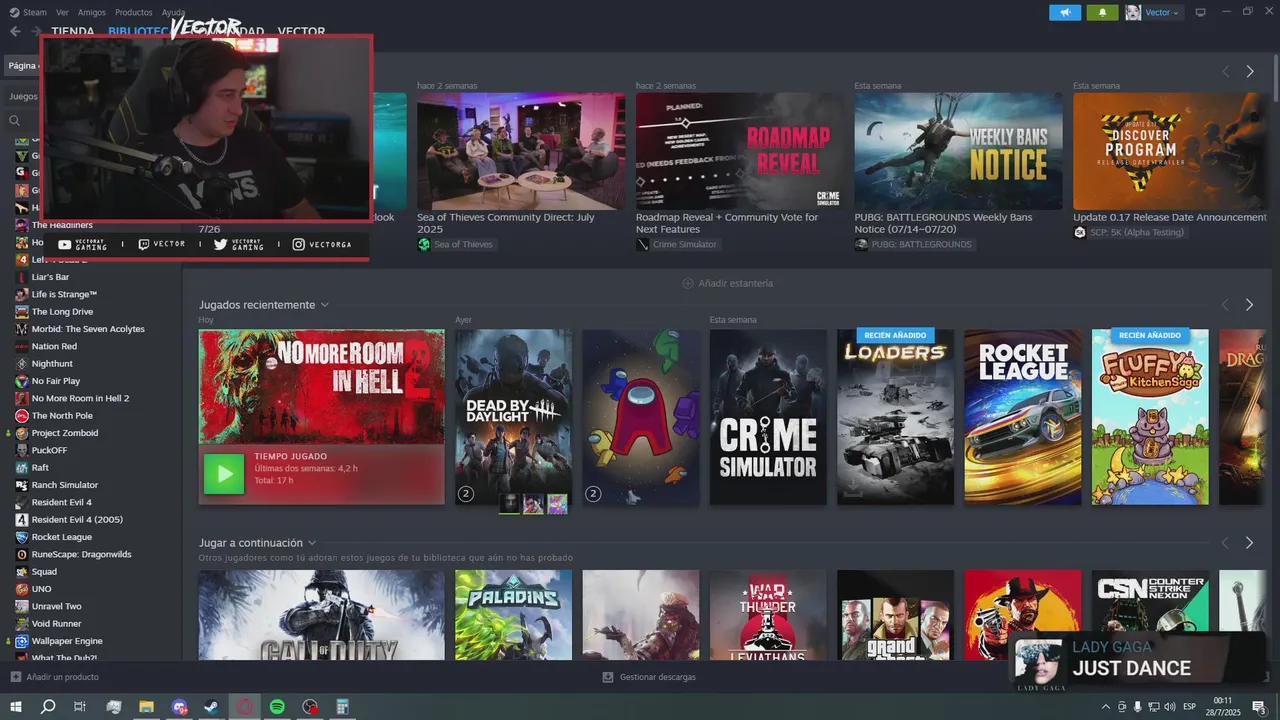Open Dead by Daylight game cover
Viewport: 1280px width, 720px height.
pos(514,417)
